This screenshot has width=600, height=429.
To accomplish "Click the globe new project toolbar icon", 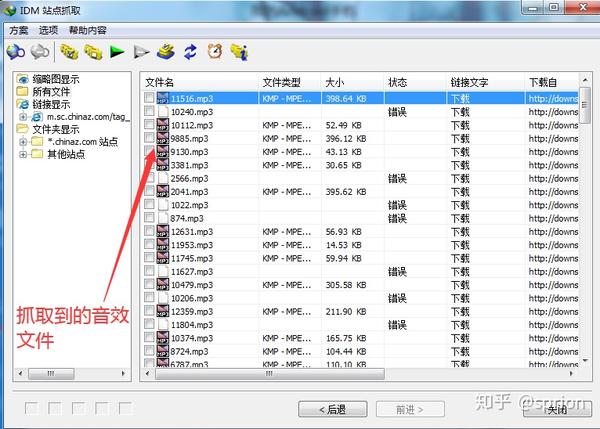I will pos(16,52).
